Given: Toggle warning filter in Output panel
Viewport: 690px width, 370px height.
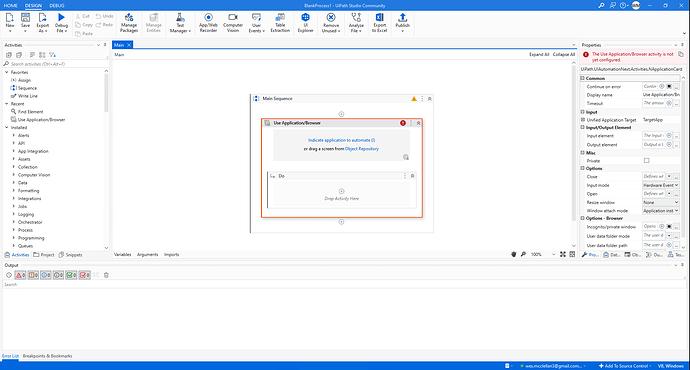Looking at the screenshot, I should click(x=33, y=275).
